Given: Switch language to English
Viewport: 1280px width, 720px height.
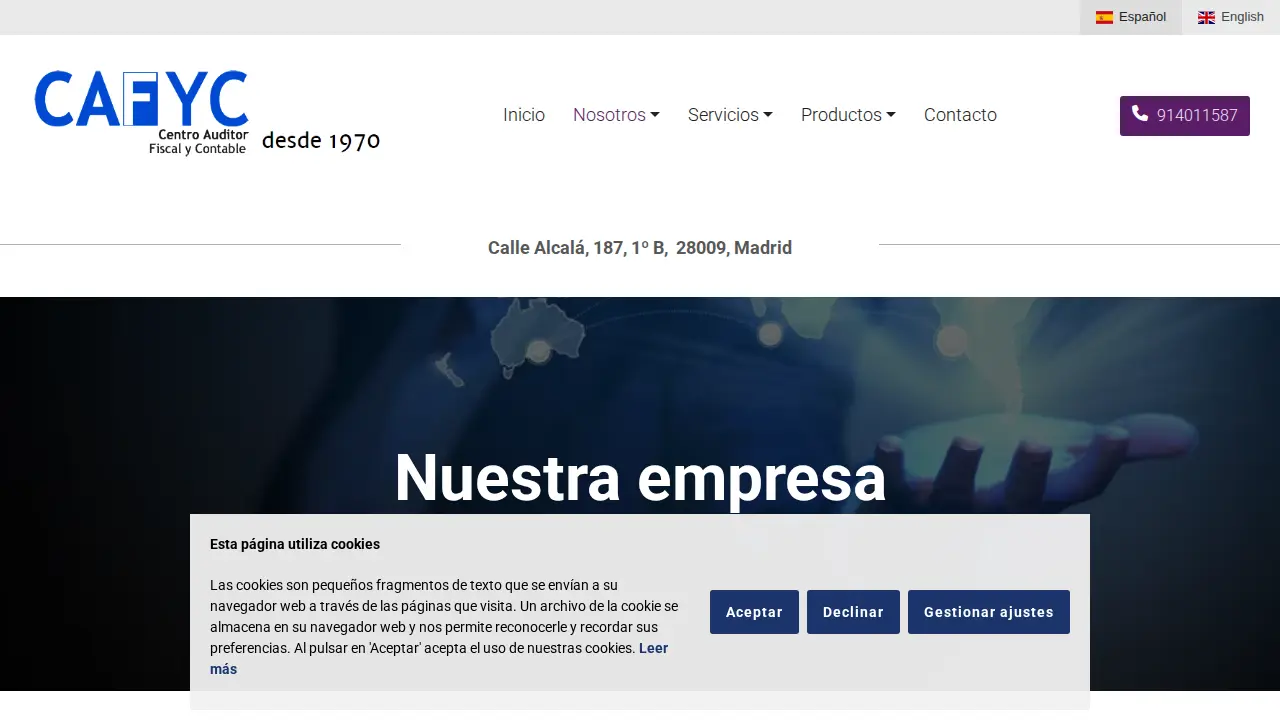Looking at the screenshot, I should [1231, 17].
